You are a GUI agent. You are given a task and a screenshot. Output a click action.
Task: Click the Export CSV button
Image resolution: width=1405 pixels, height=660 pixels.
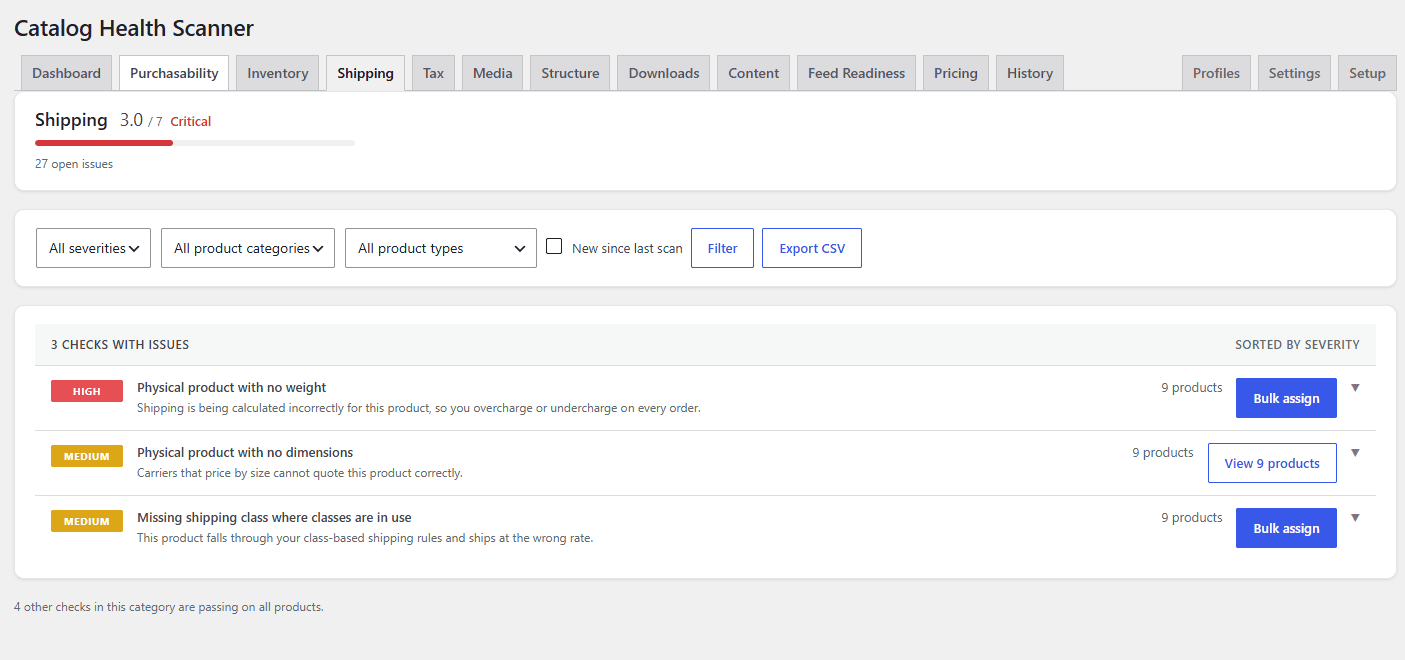812,248
